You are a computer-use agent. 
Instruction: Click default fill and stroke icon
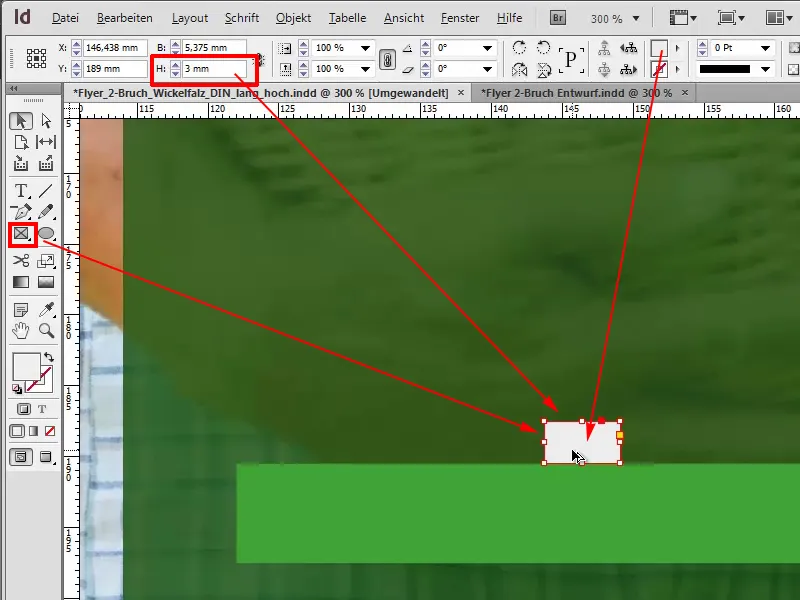17,389
